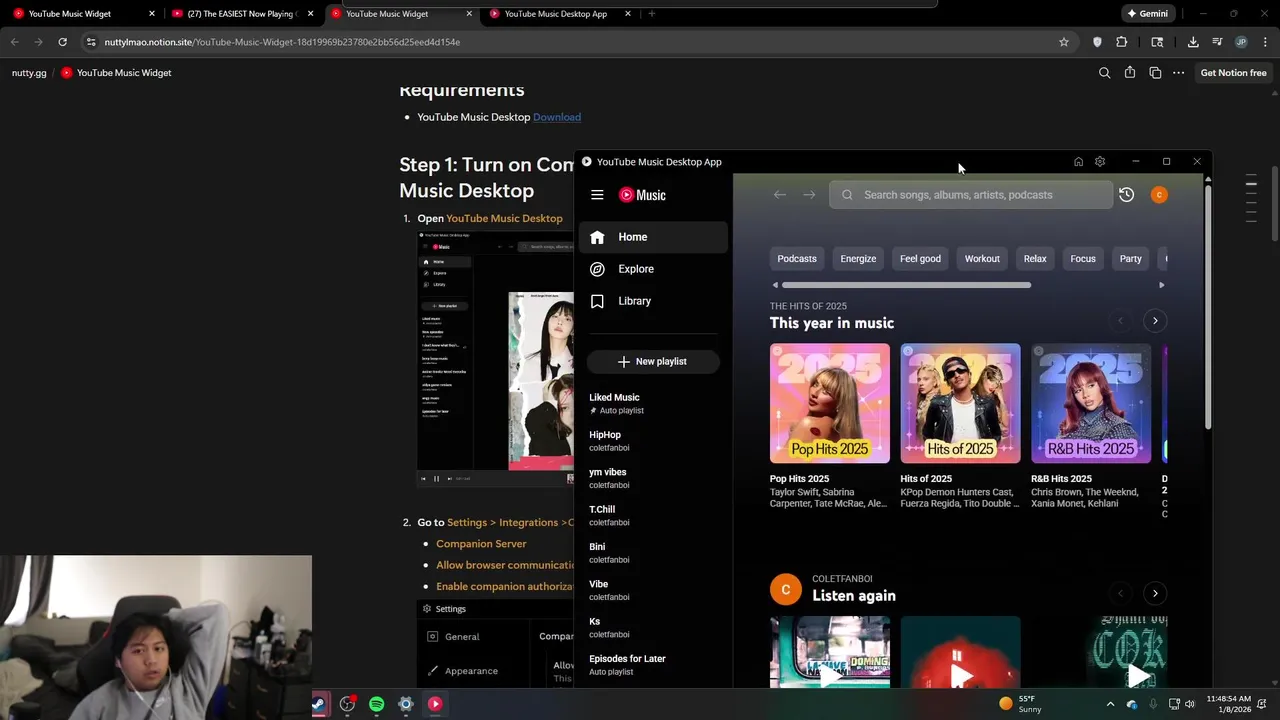Open Steam from the taskbar

pos(319,704)
